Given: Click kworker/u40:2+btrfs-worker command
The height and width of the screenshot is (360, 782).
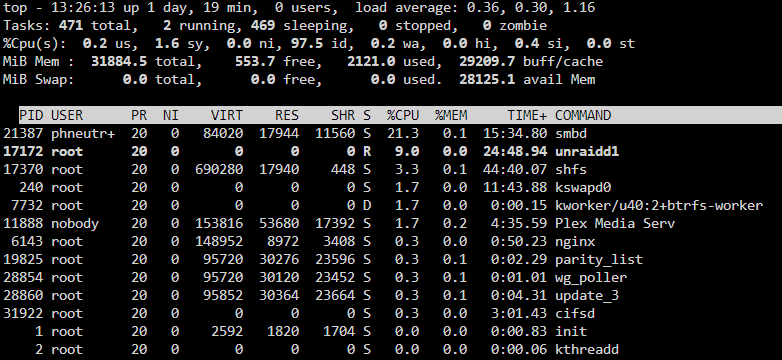Looking at the screenshot, I should [x=659, y=205].
